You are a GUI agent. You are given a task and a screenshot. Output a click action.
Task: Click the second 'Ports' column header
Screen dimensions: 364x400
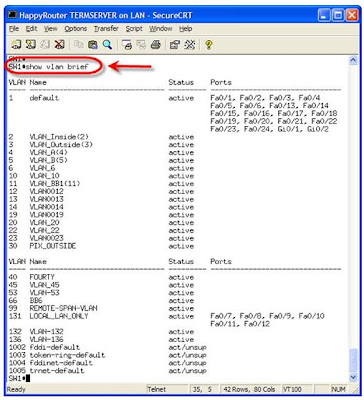(221, 261)
